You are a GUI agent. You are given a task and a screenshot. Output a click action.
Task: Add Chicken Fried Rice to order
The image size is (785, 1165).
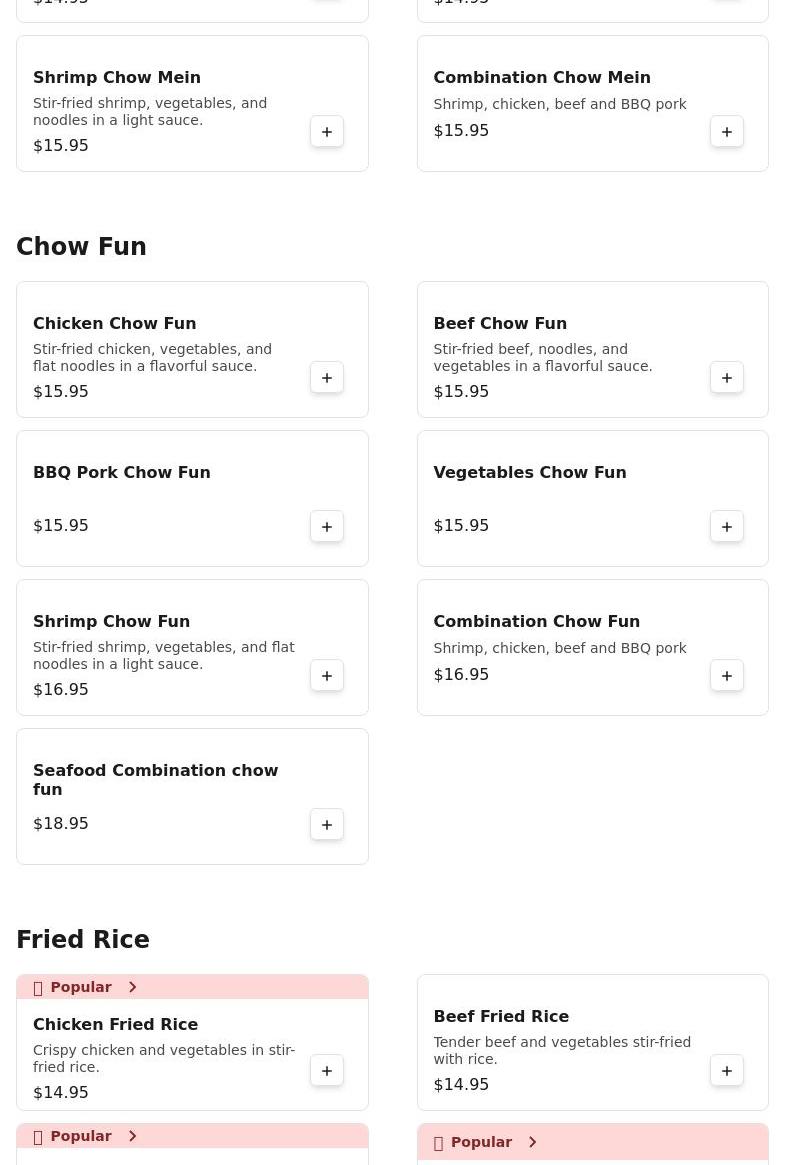click(x=327, y=1071)
